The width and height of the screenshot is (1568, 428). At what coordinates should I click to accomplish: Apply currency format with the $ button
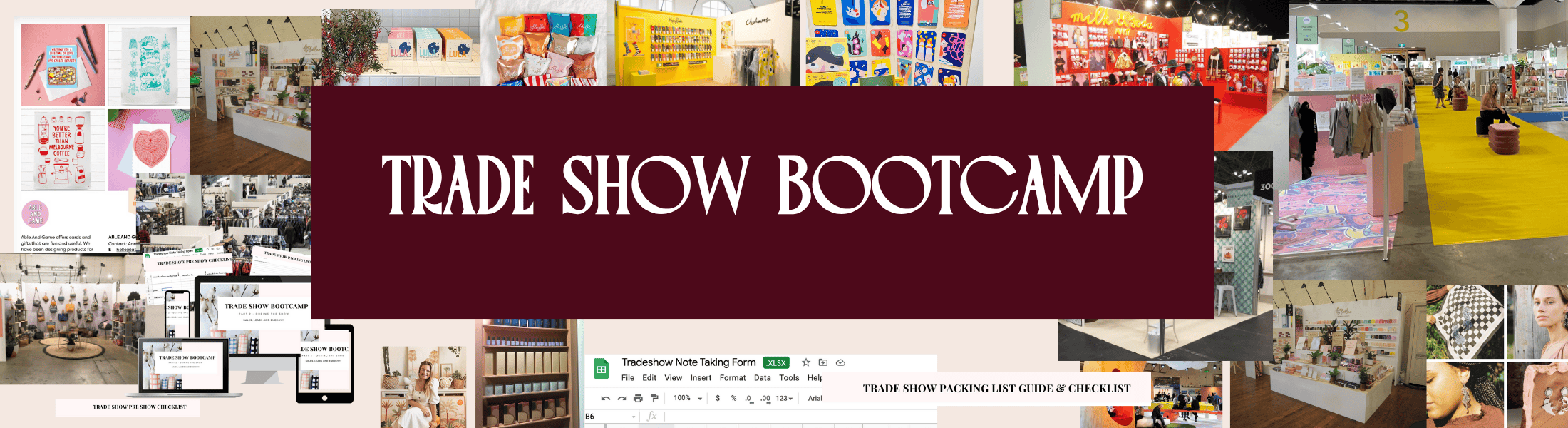[x=718, y=398]
